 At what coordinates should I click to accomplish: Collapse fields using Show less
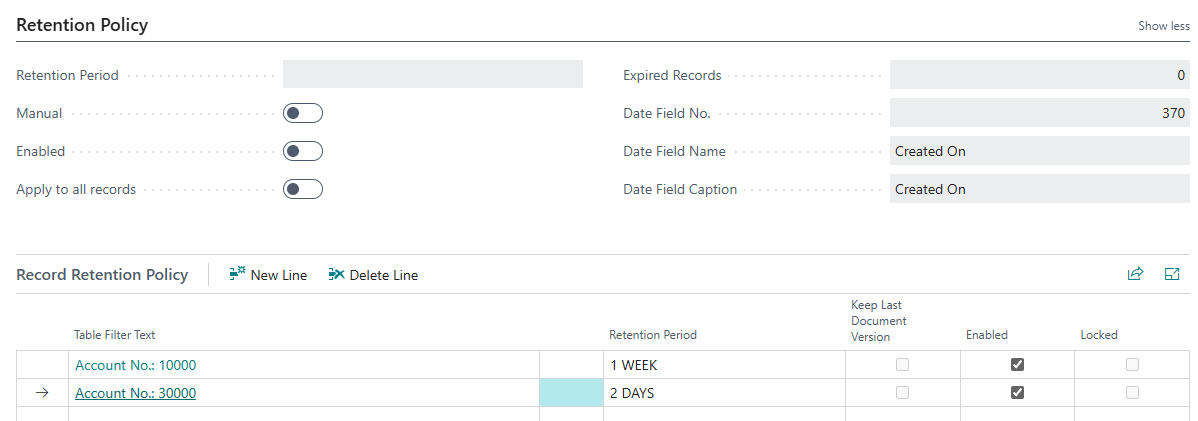1163,26
